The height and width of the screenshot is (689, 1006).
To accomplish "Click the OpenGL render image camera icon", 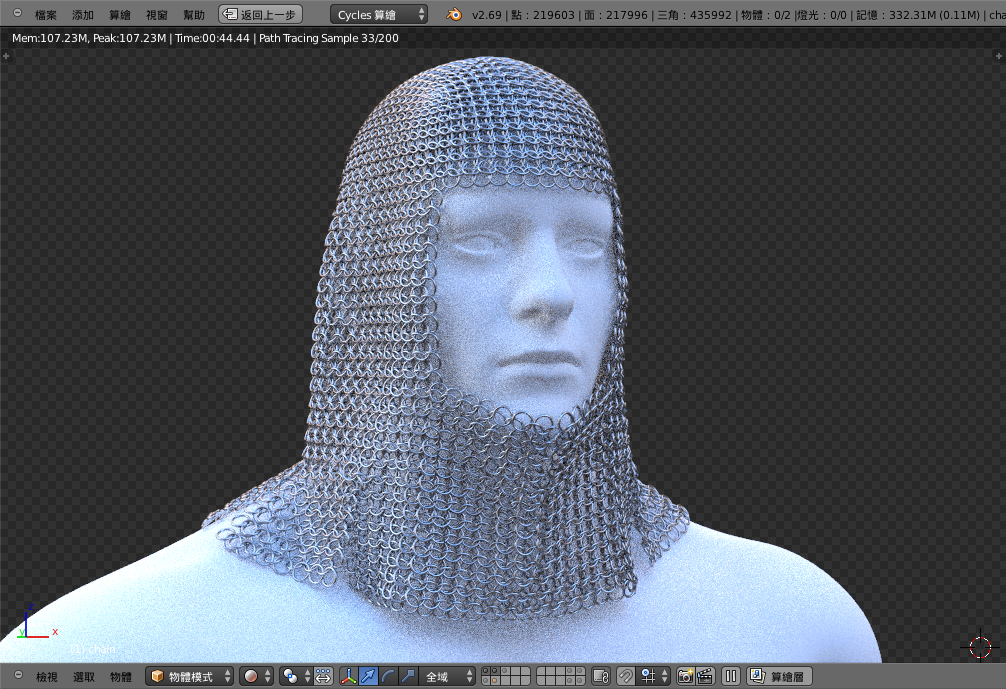I will point(685,677).
